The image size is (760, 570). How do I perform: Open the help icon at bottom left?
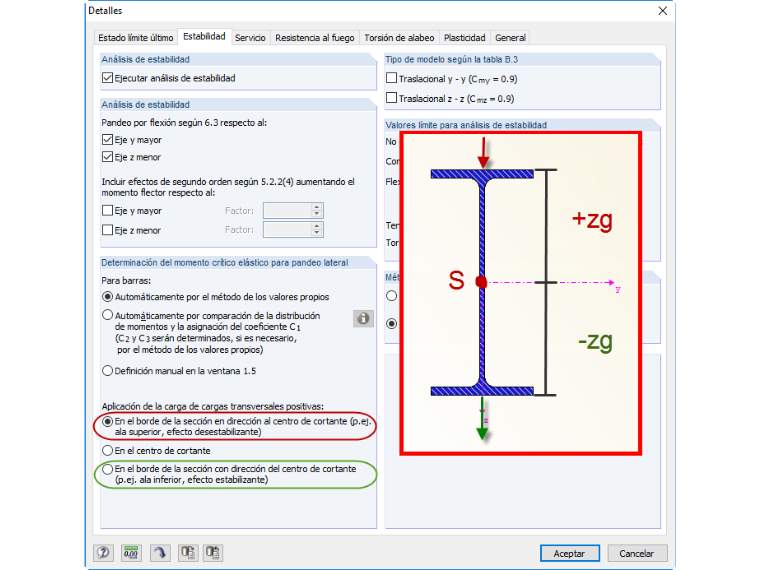coord(103,553)
